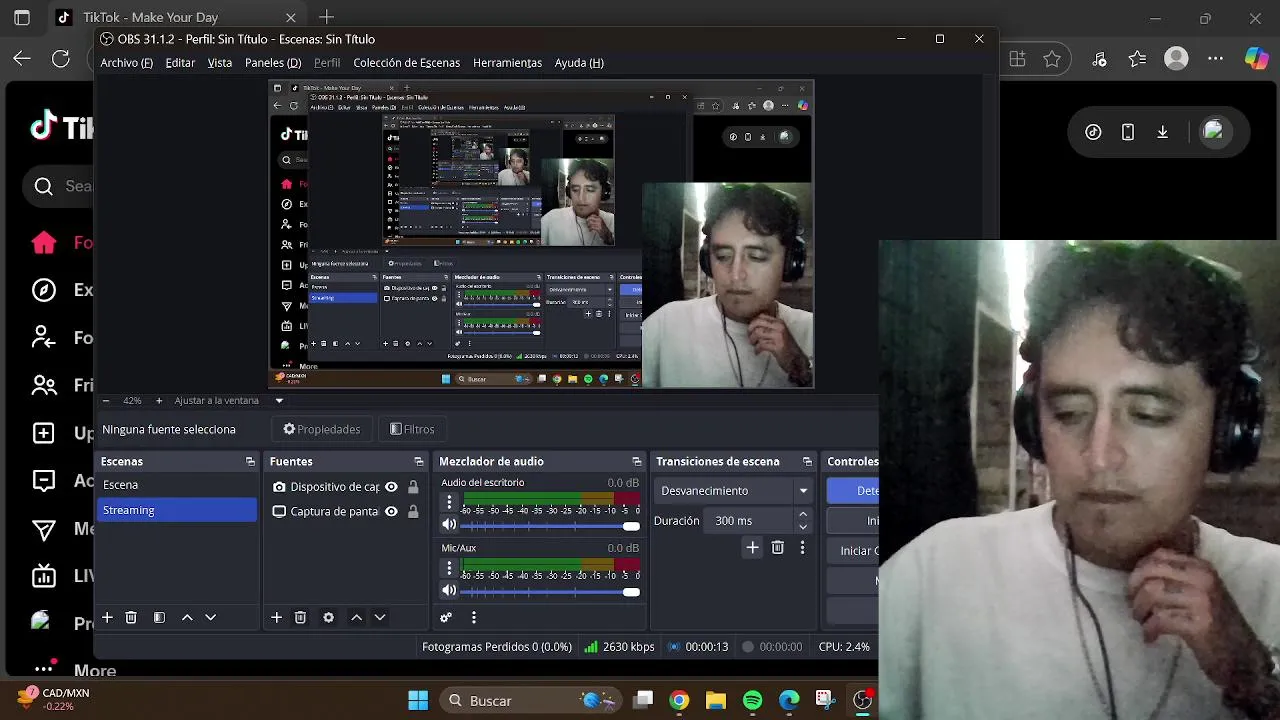Delete scene transition with trash icon
Viewport: 1280px width, 720px height.
point(777,548)
